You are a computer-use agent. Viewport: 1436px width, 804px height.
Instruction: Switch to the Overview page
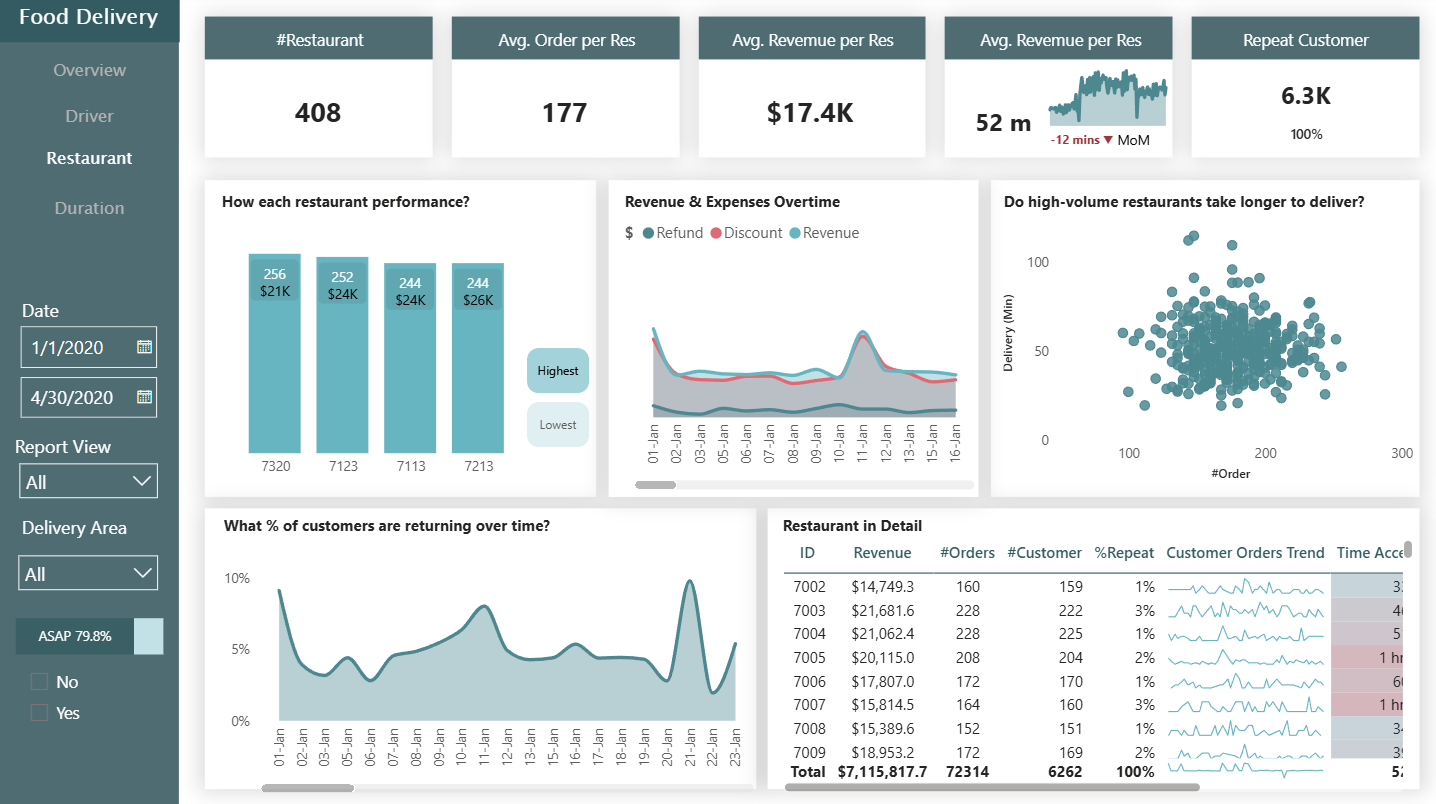(89, 70)
